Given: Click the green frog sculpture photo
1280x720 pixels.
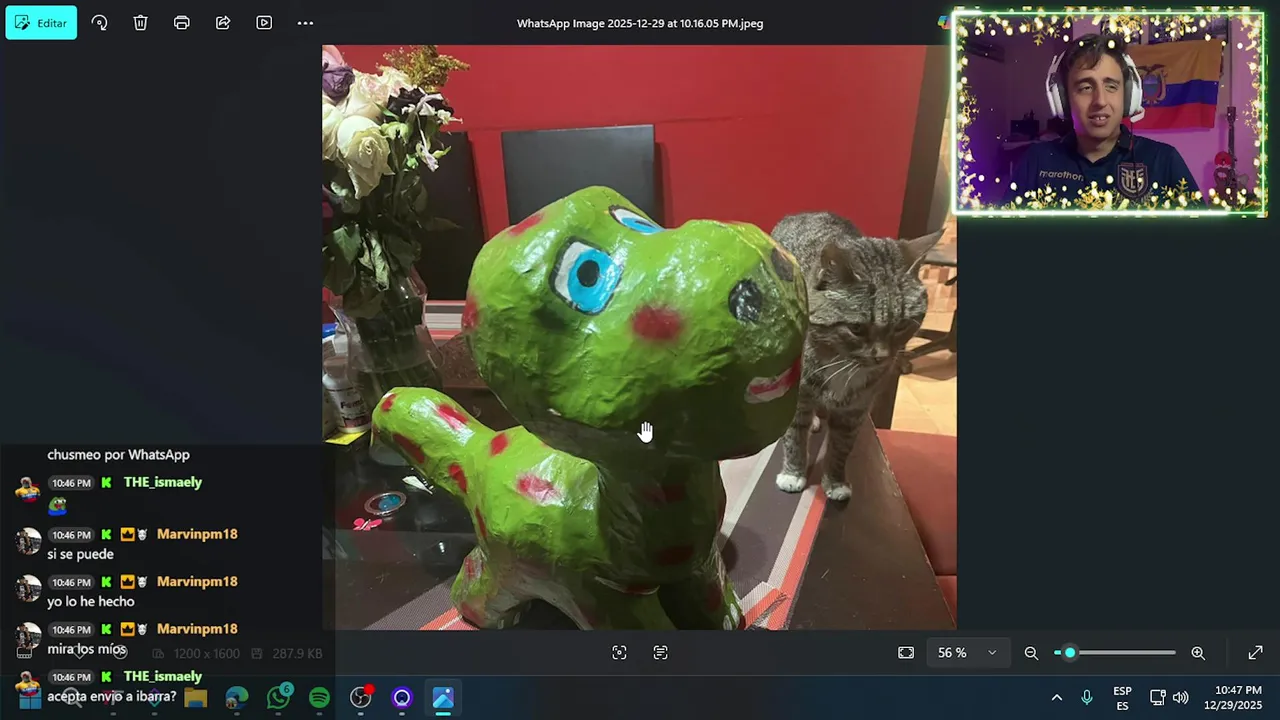Looking at the screenshot, I should point(639,337).
